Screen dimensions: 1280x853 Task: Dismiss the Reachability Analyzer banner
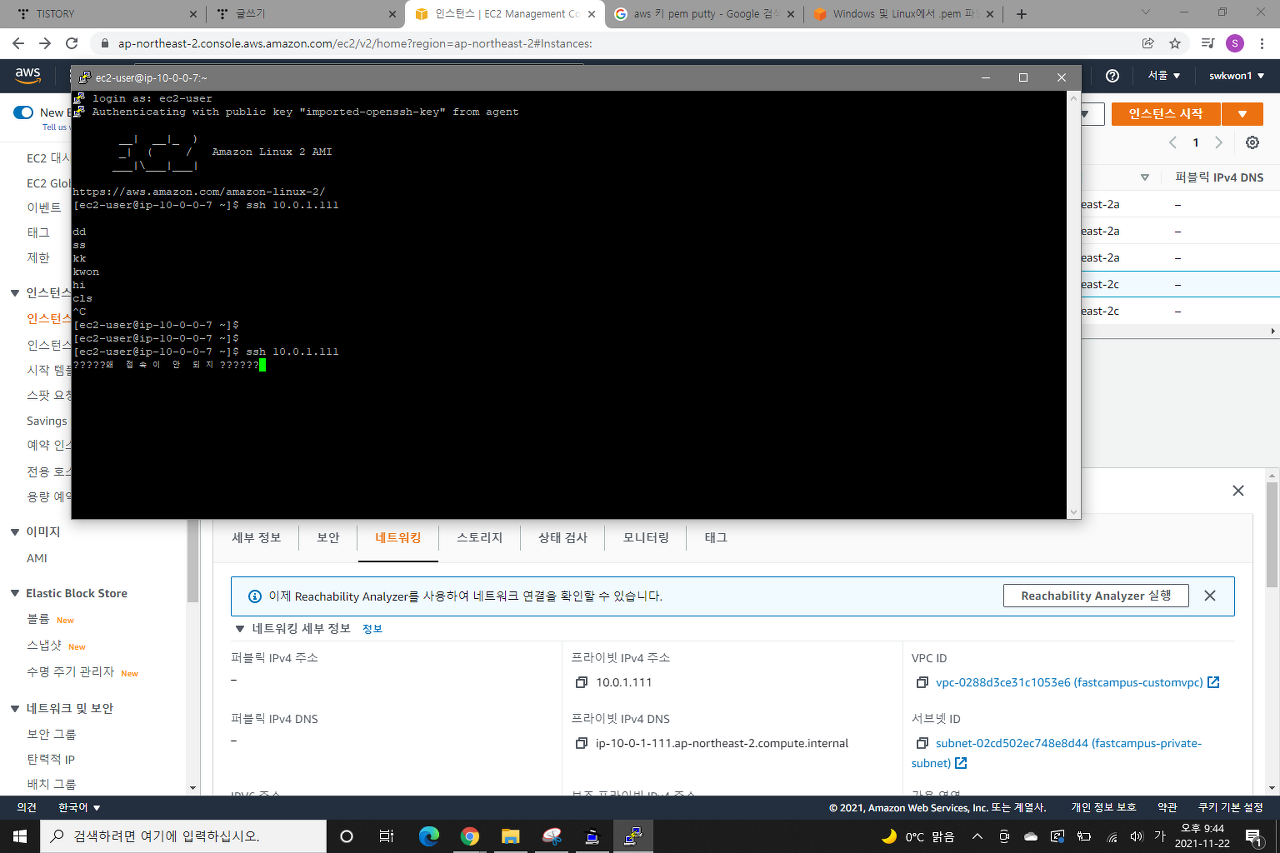[1209, 595]
